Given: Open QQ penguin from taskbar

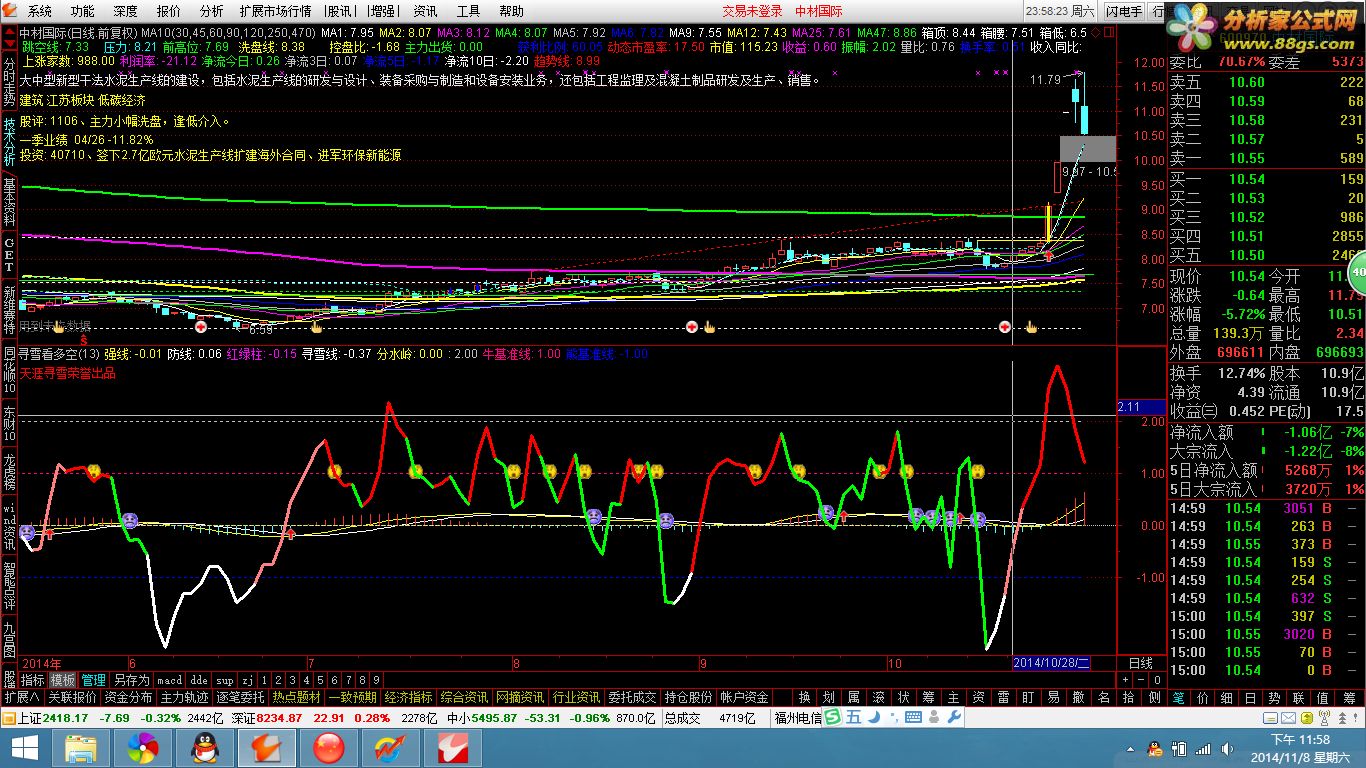Looking at the screenshot, I should 204,748.
